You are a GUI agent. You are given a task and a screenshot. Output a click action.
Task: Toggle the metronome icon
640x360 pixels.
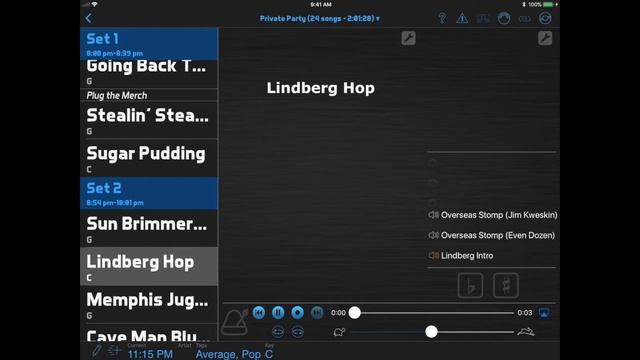(235, 322)
